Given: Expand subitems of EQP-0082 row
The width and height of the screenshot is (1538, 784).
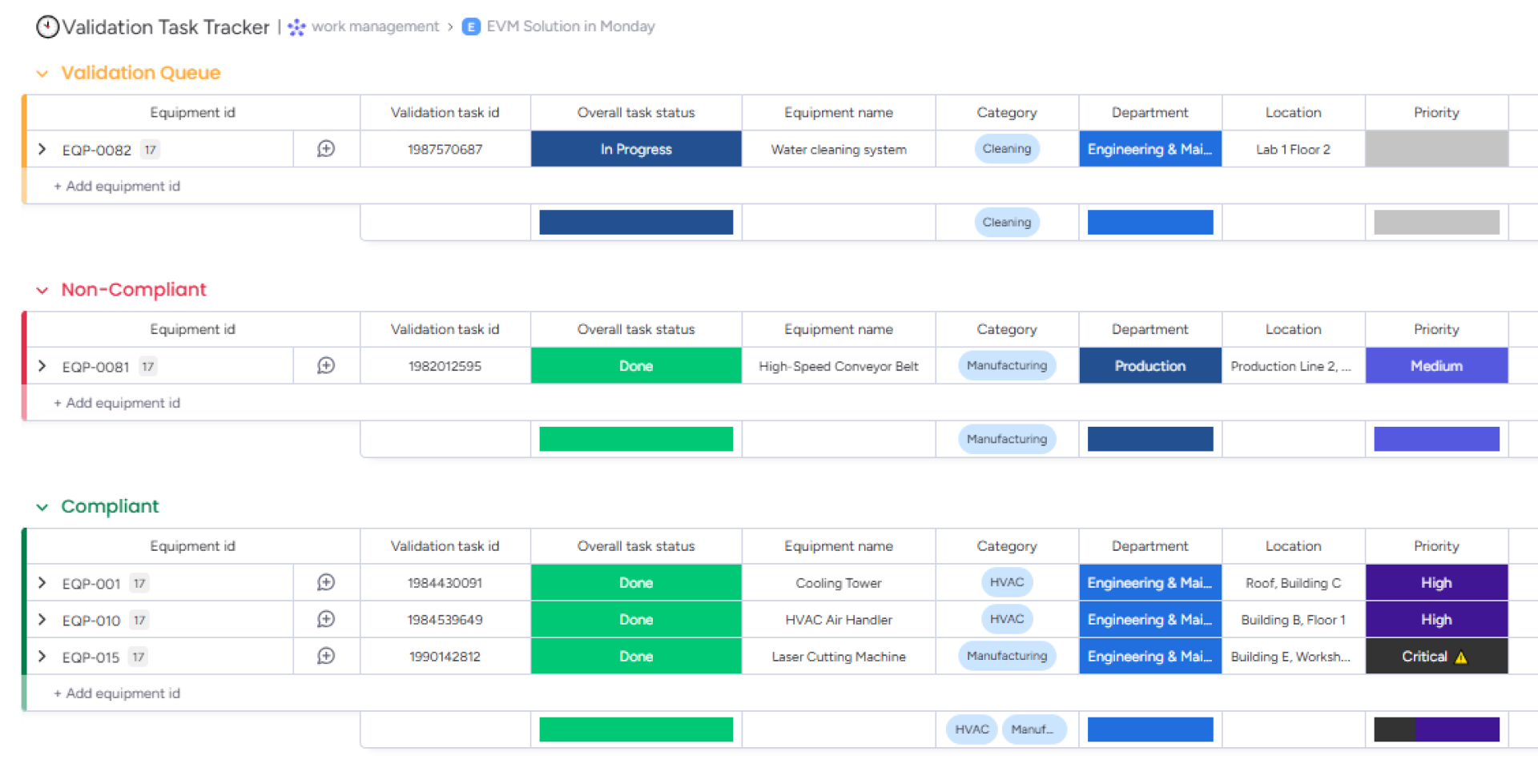Looking at the screenshot, I should click(42, 149).
